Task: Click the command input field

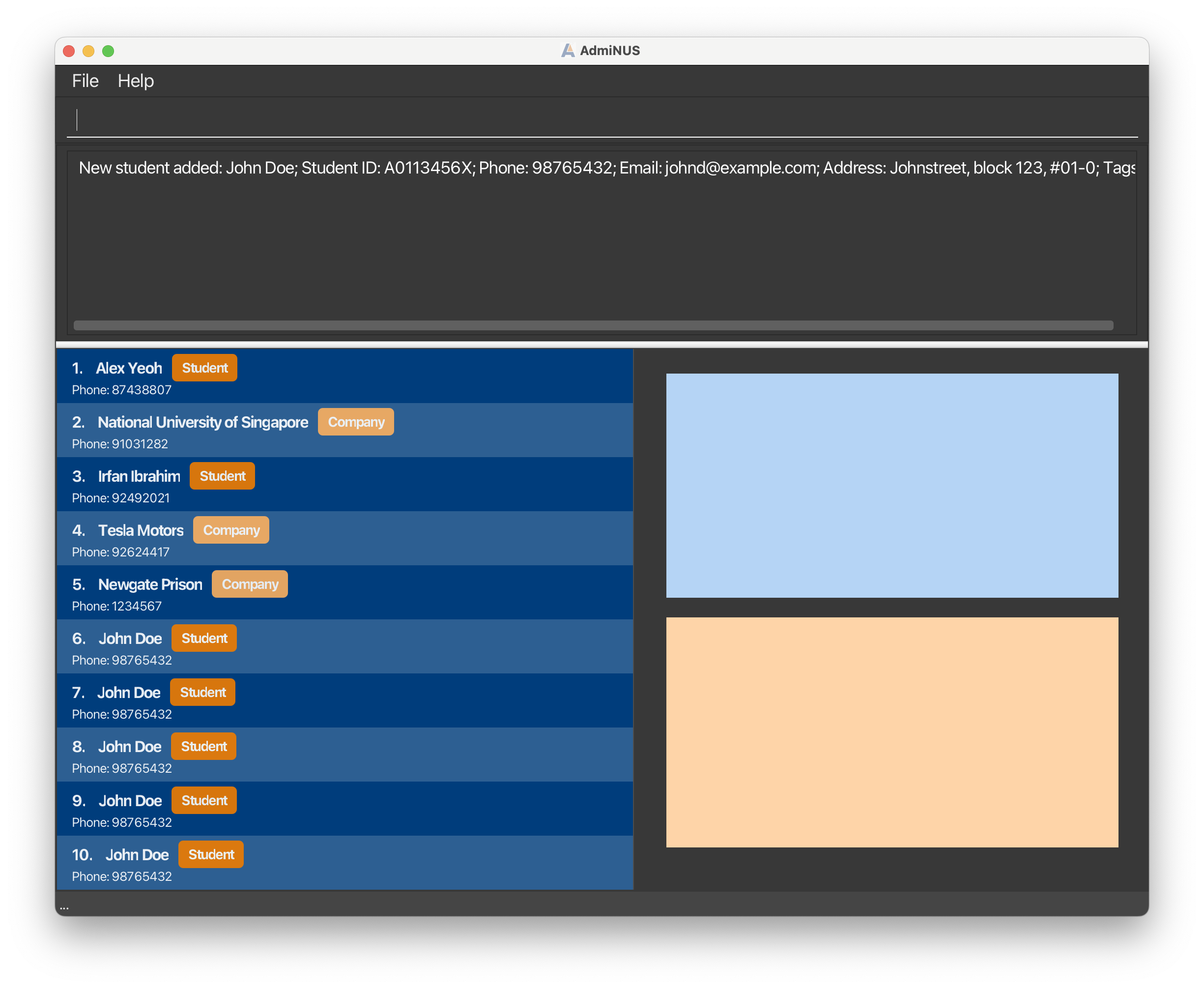Action: [x=601, y=120]
